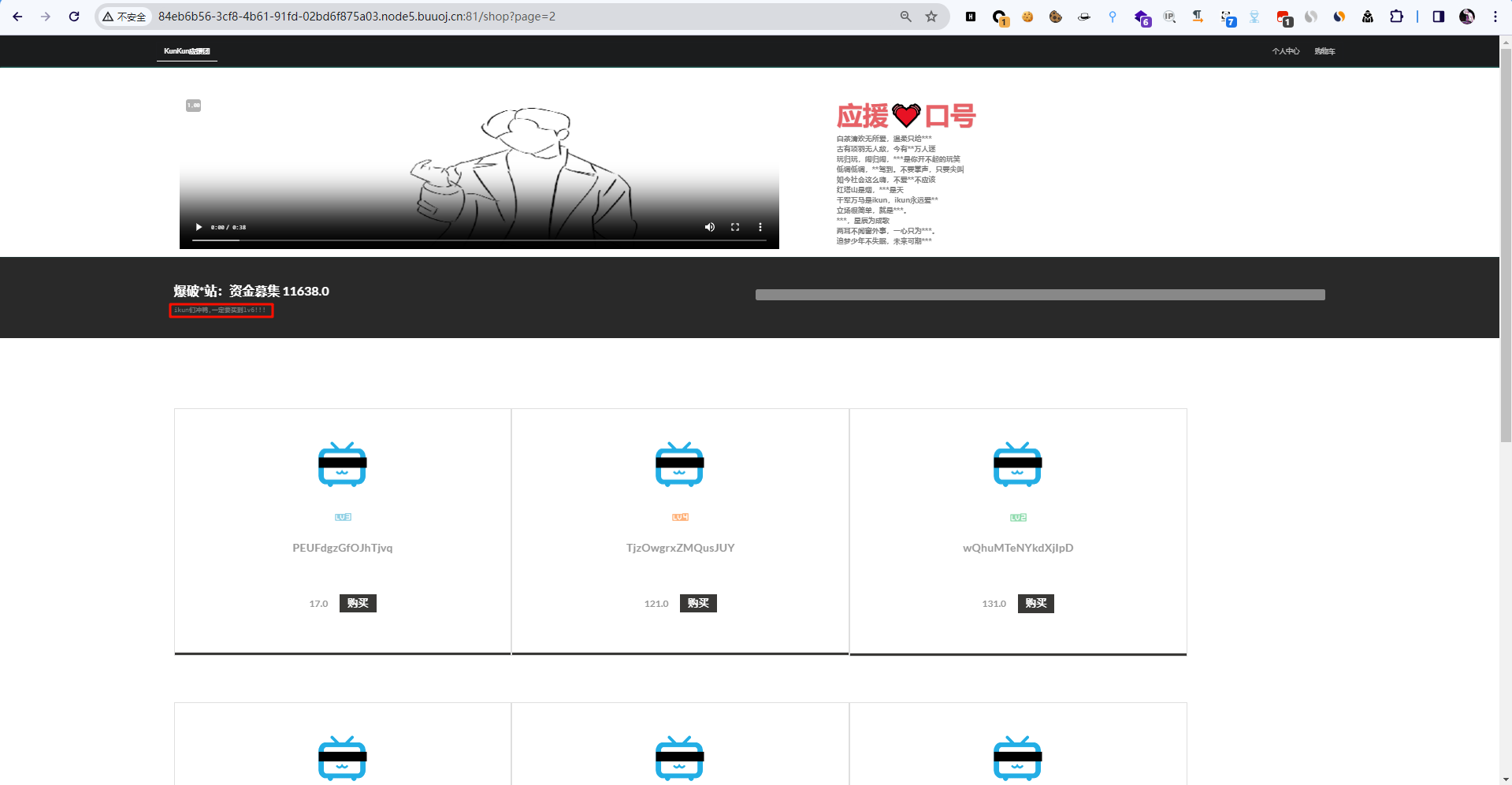1512x785 pixels.
Task: Open the blue pin extension icon
Action: pyautogui.click(x=1113, y=17)
